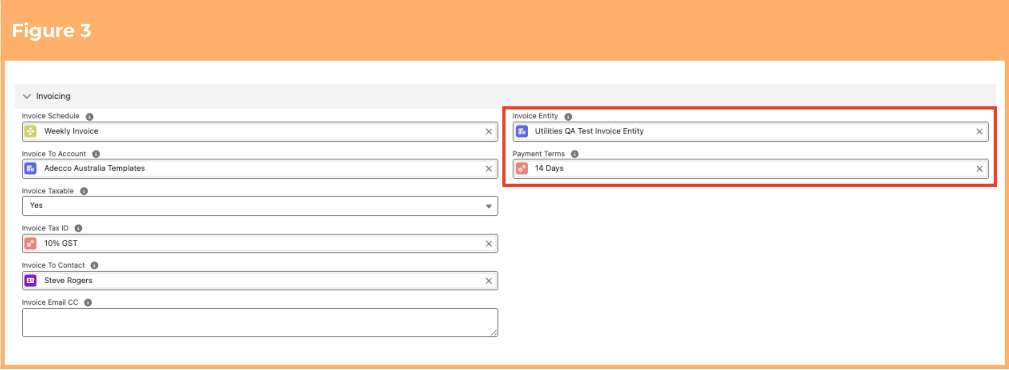The width and height of the screenshot is (1009, 370).
Task: Clear Steve Rogers contact value
Action: 488,281
